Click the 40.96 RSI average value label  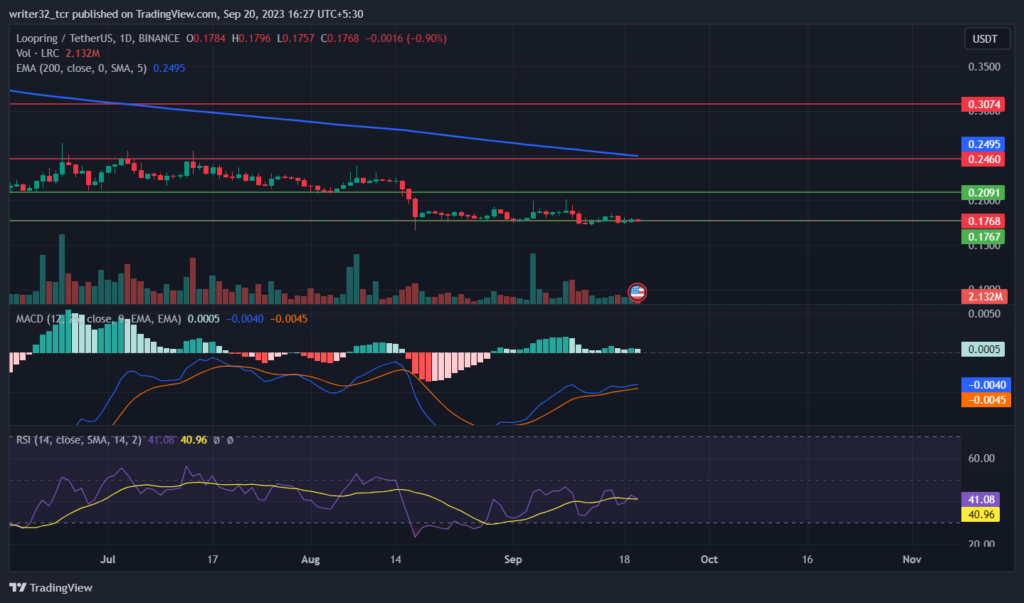point(981,515)
